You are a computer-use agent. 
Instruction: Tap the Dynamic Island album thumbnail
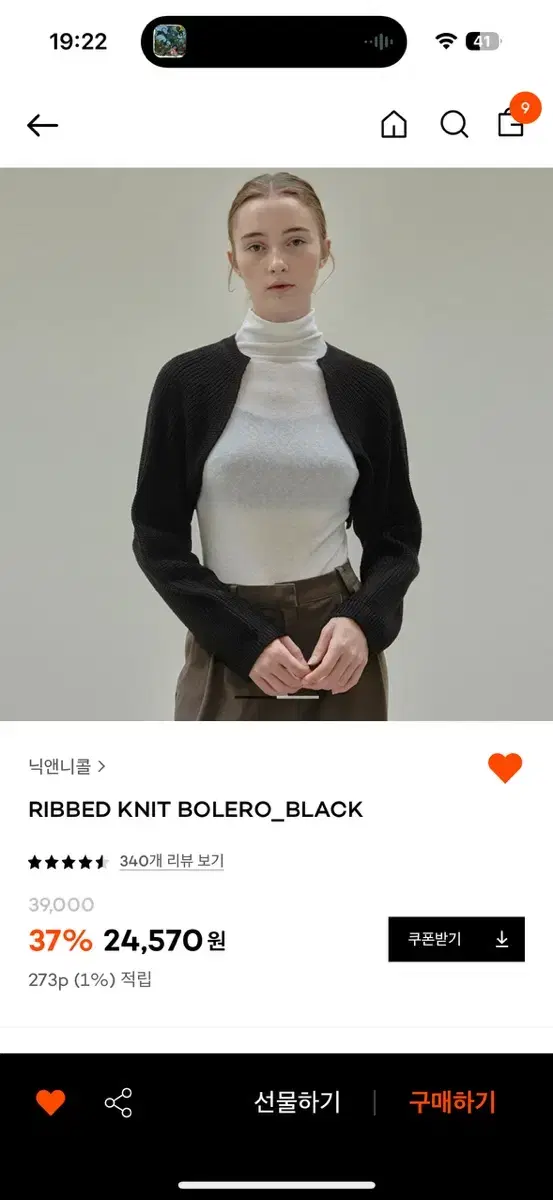[169, 41]
